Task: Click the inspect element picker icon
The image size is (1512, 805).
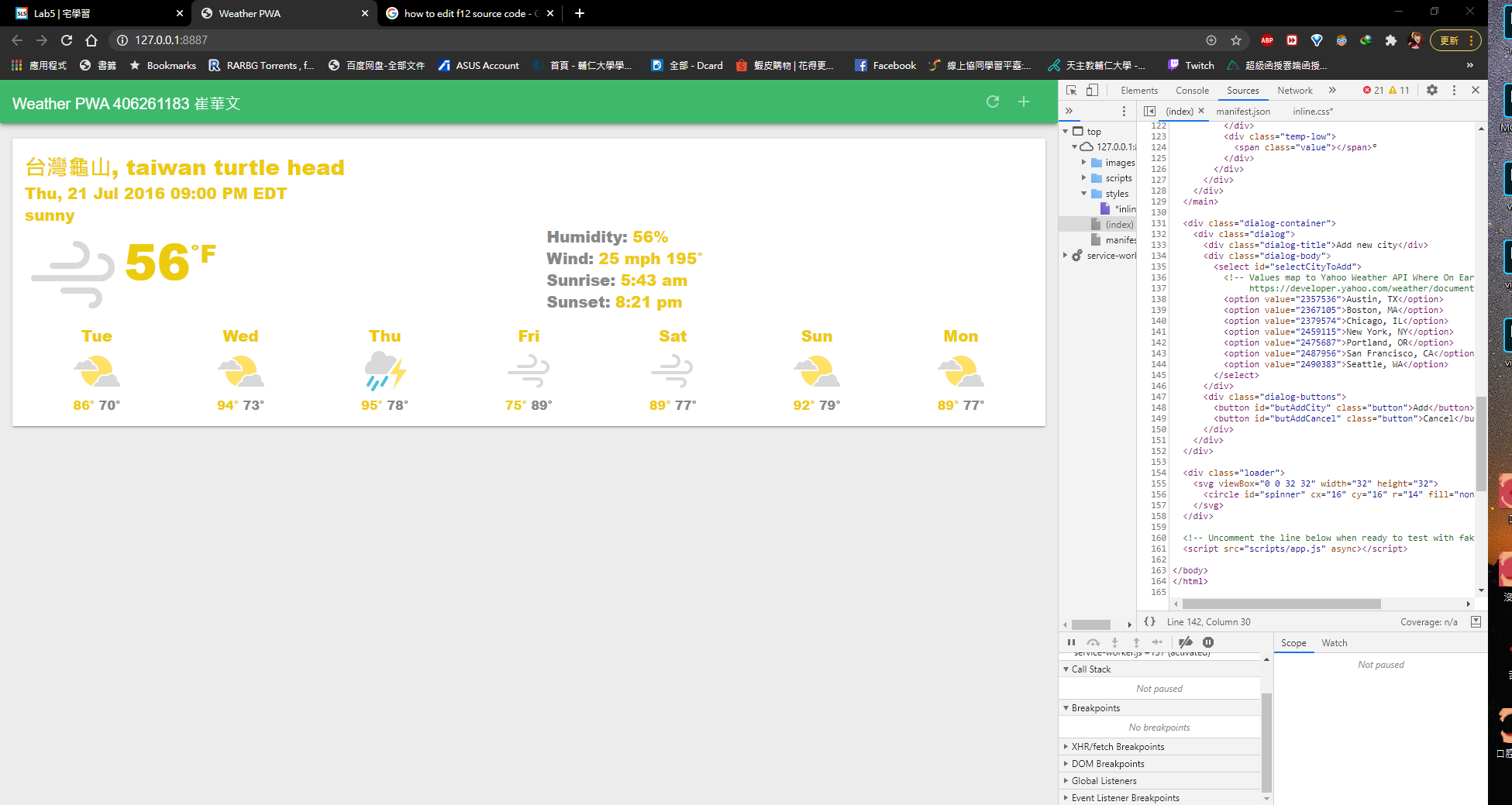Action: 1071,90
